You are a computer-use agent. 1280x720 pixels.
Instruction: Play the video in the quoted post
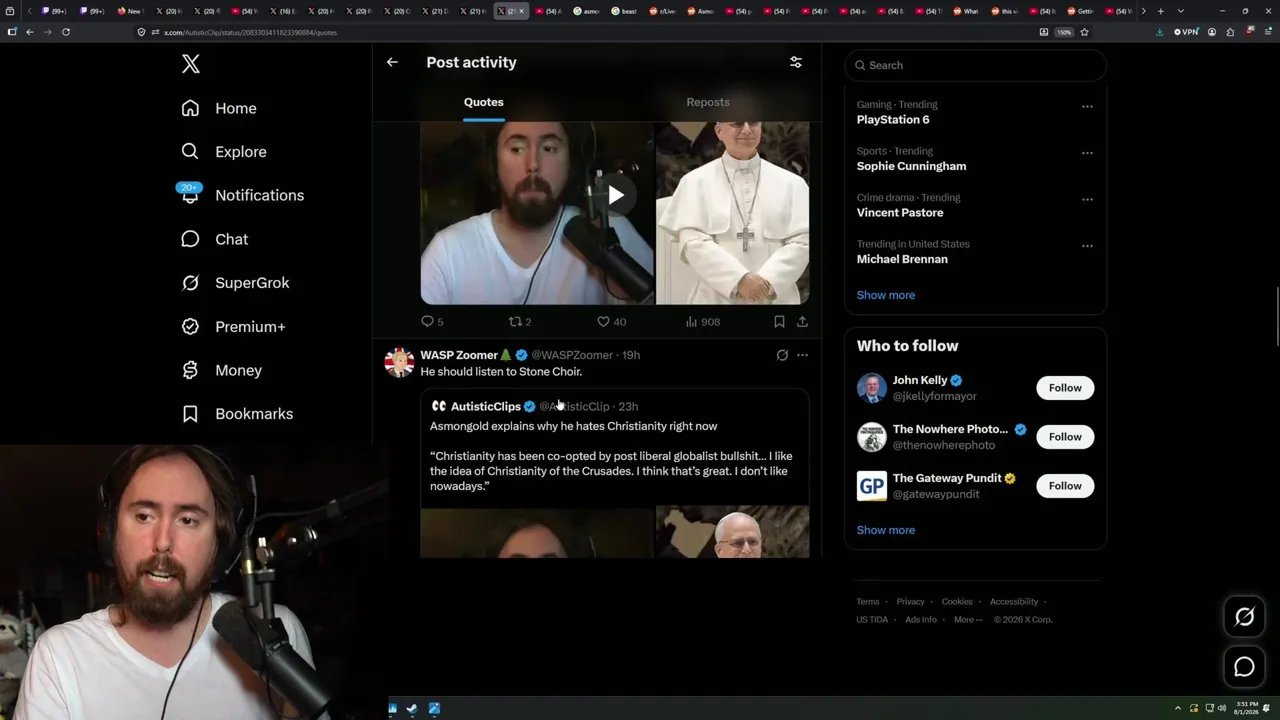[x=615, y=195]
